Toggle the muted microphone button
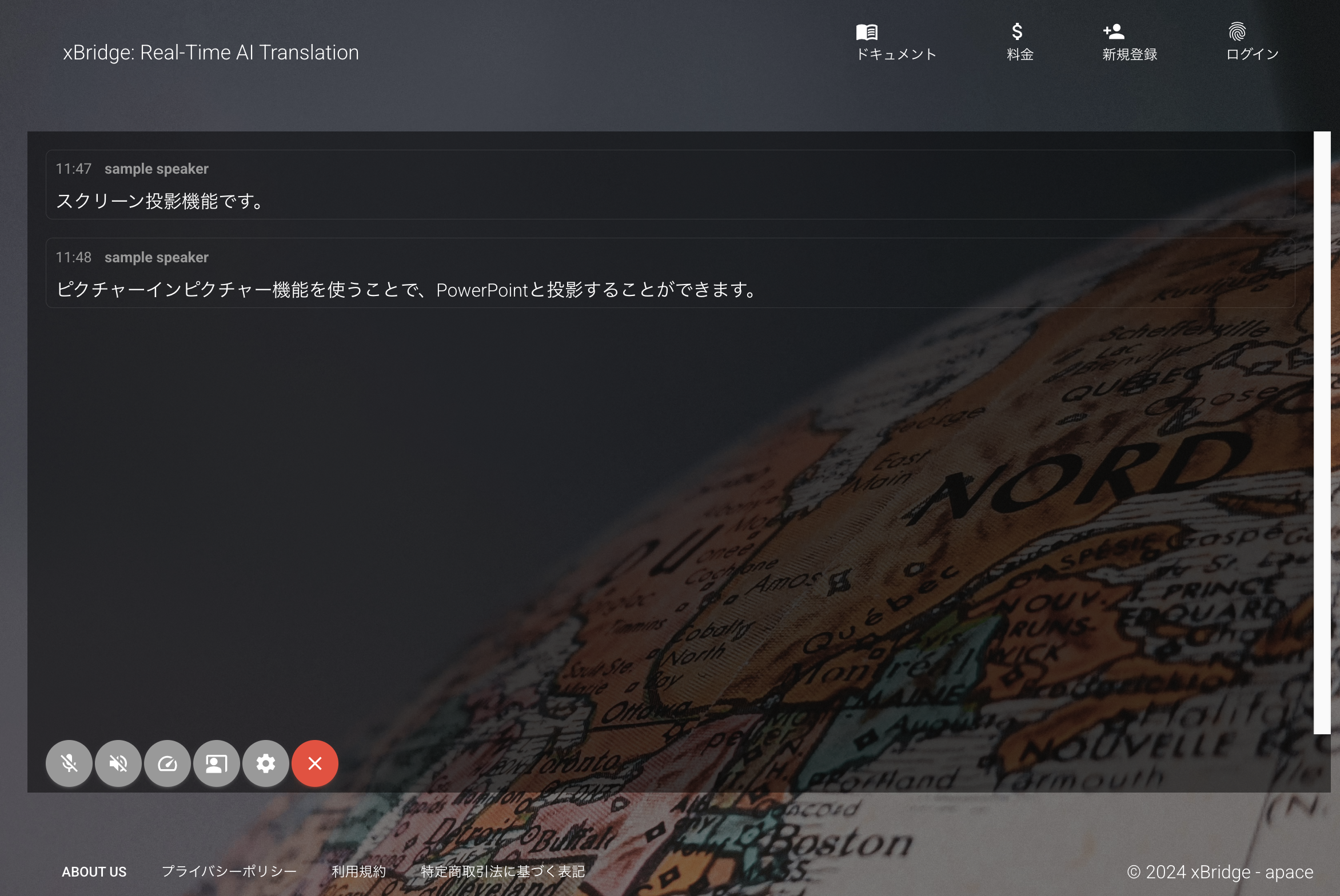 (x=69, y=763)
